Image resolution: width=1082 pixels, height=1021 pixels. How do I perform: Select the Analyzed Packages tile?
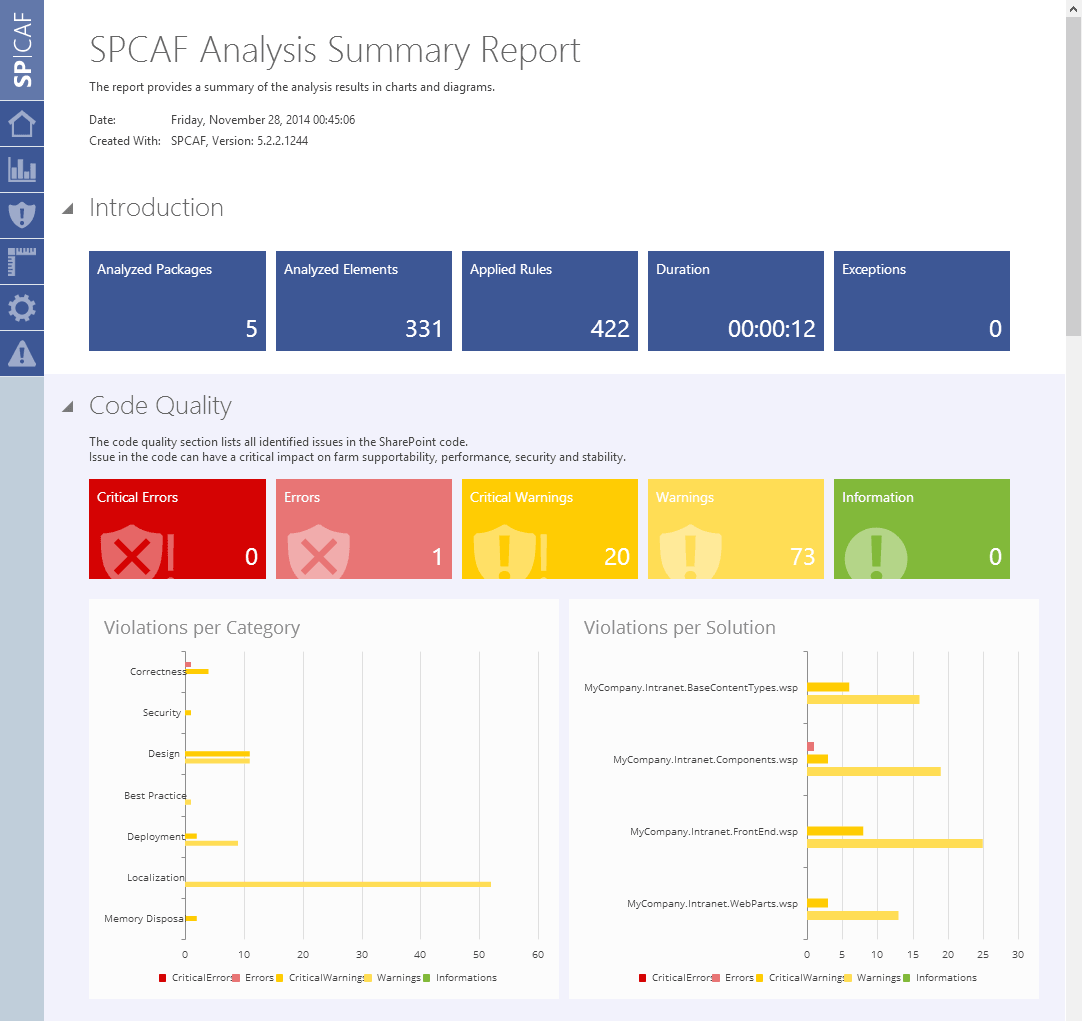[x=177, y=301]
